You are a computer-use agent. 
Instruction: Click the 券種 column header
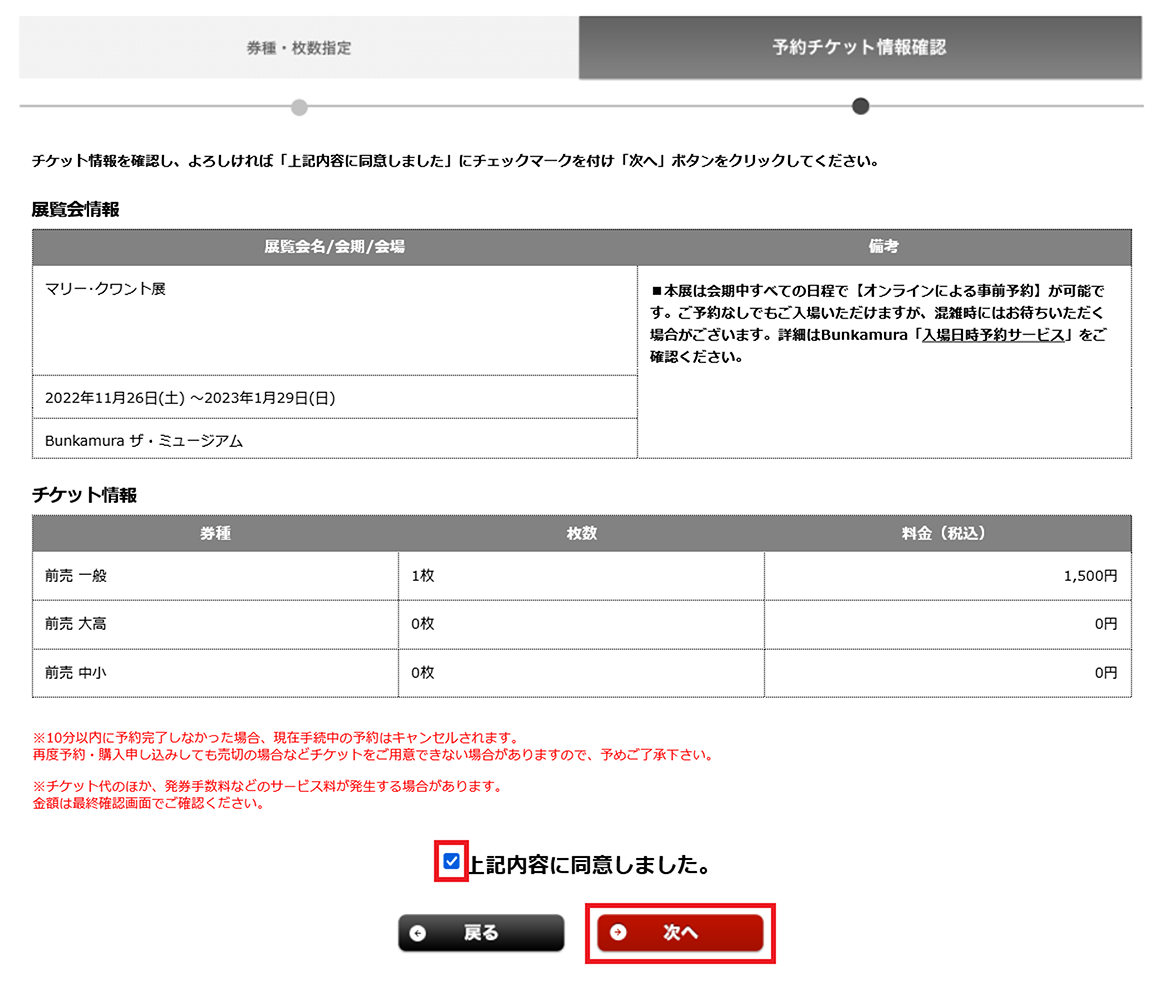point(215,533)
